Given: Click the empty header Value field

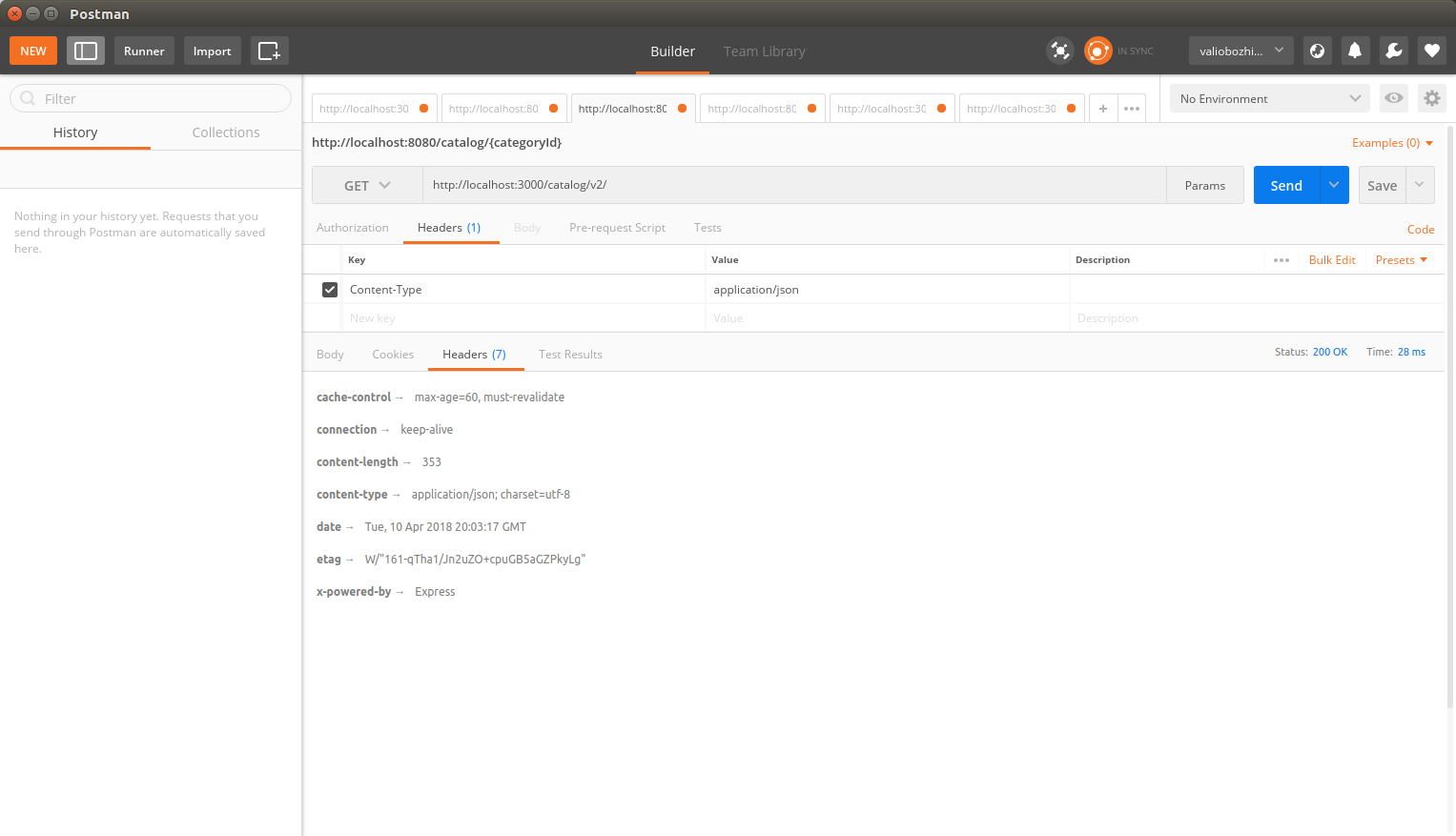Looking at the screenshot, I should pos(887,318).
